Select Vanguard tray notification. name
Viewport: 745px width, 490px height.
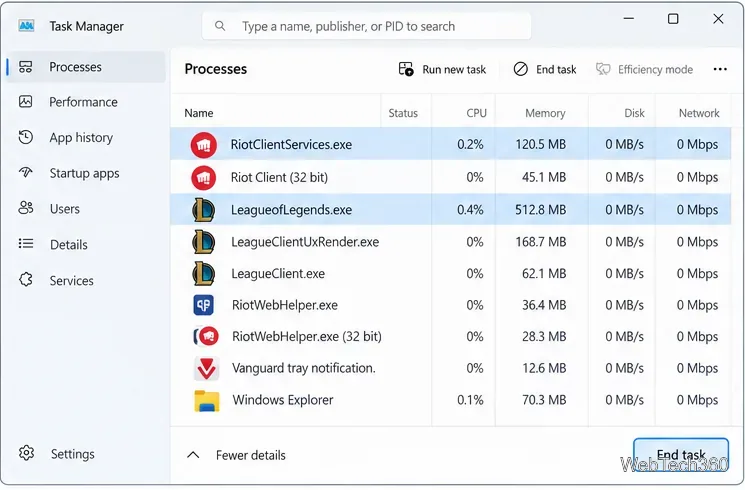[304, 368]
